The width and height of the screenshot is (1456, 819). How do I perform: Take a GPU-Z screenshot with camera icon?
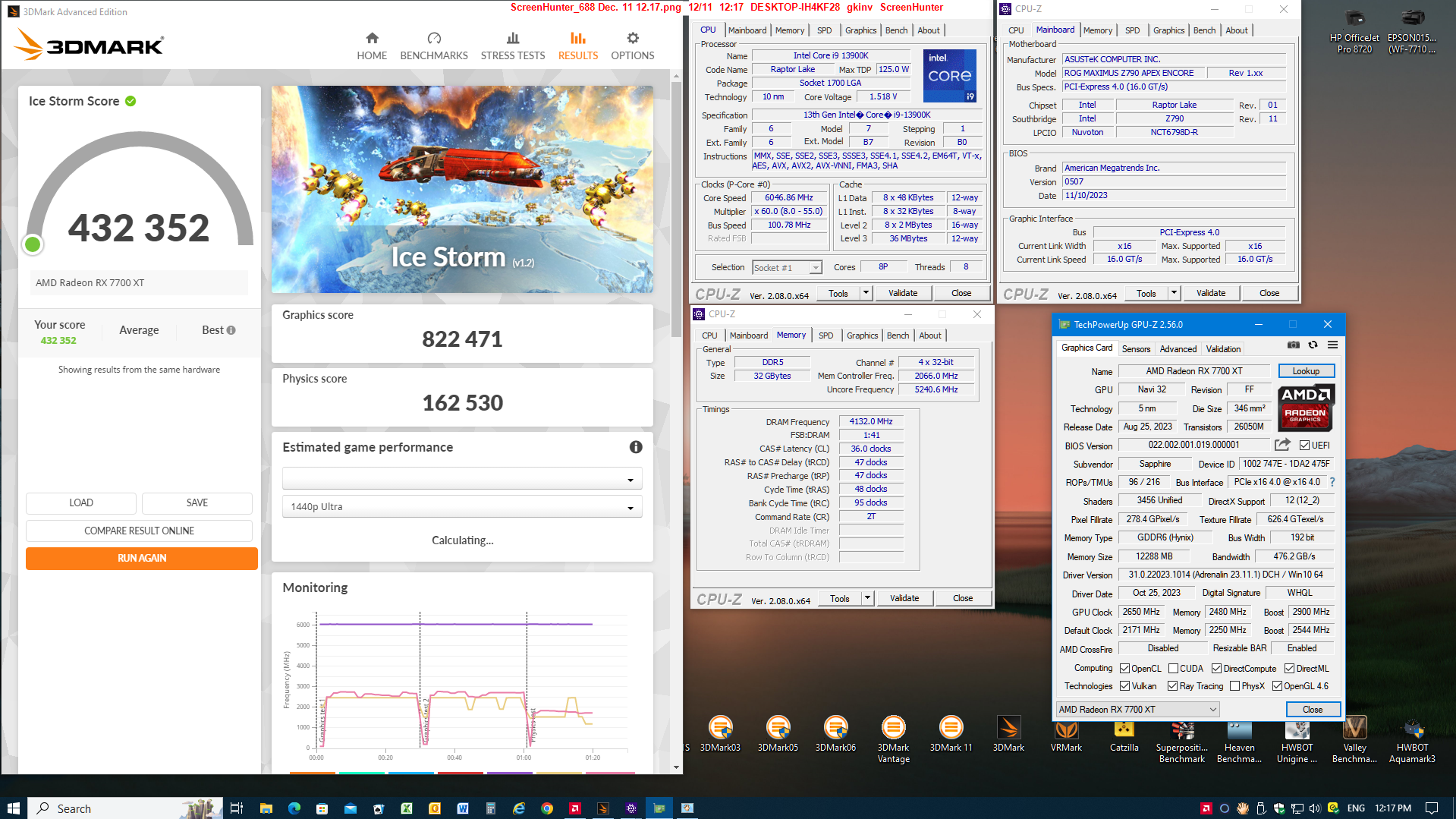[1293, 345]
